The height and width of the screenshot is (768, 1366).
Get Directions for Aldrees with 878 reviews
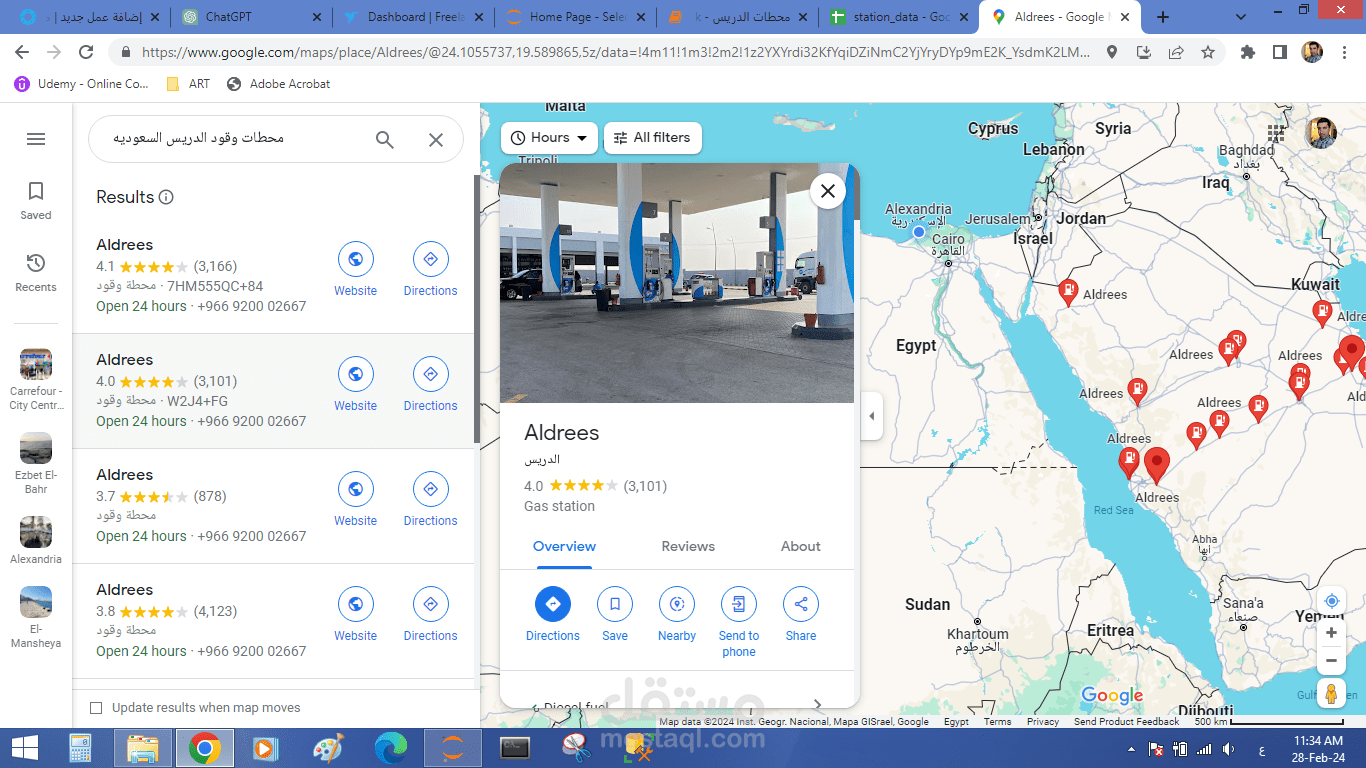click(431, 499)
